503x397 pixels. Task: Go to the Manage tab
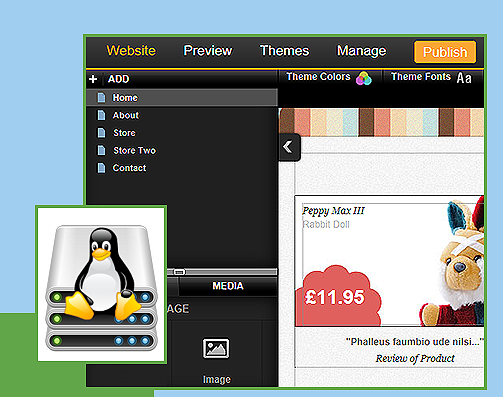click(x=361, y=51)
